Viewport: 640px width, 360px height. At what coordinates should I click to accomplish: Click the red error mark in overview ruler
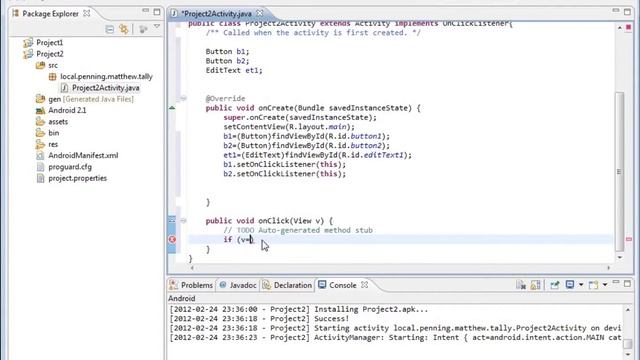click(629, 239)
